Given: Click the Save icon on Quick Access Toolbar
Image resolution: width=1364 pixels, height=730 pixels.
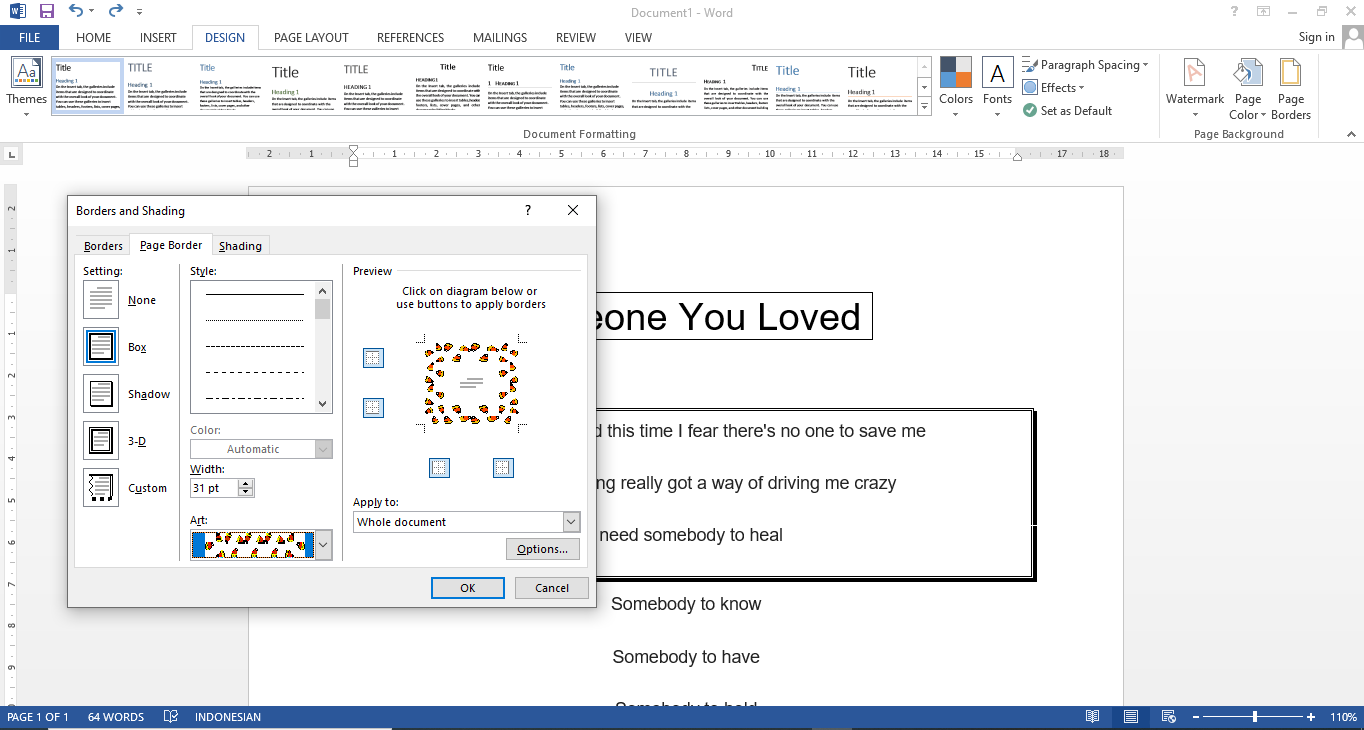Looking at the screenshot, I should 45,11.
